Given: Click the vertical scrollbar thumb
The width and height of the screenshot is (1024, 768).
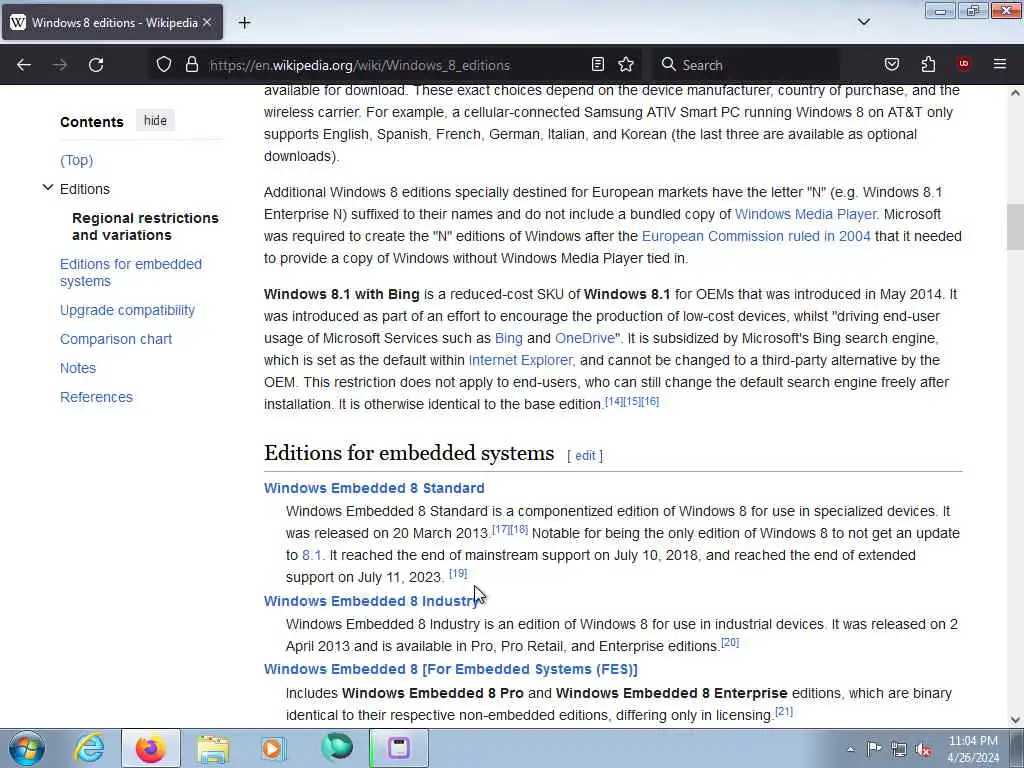Looking at the screenshot, I should (1016, 227).
